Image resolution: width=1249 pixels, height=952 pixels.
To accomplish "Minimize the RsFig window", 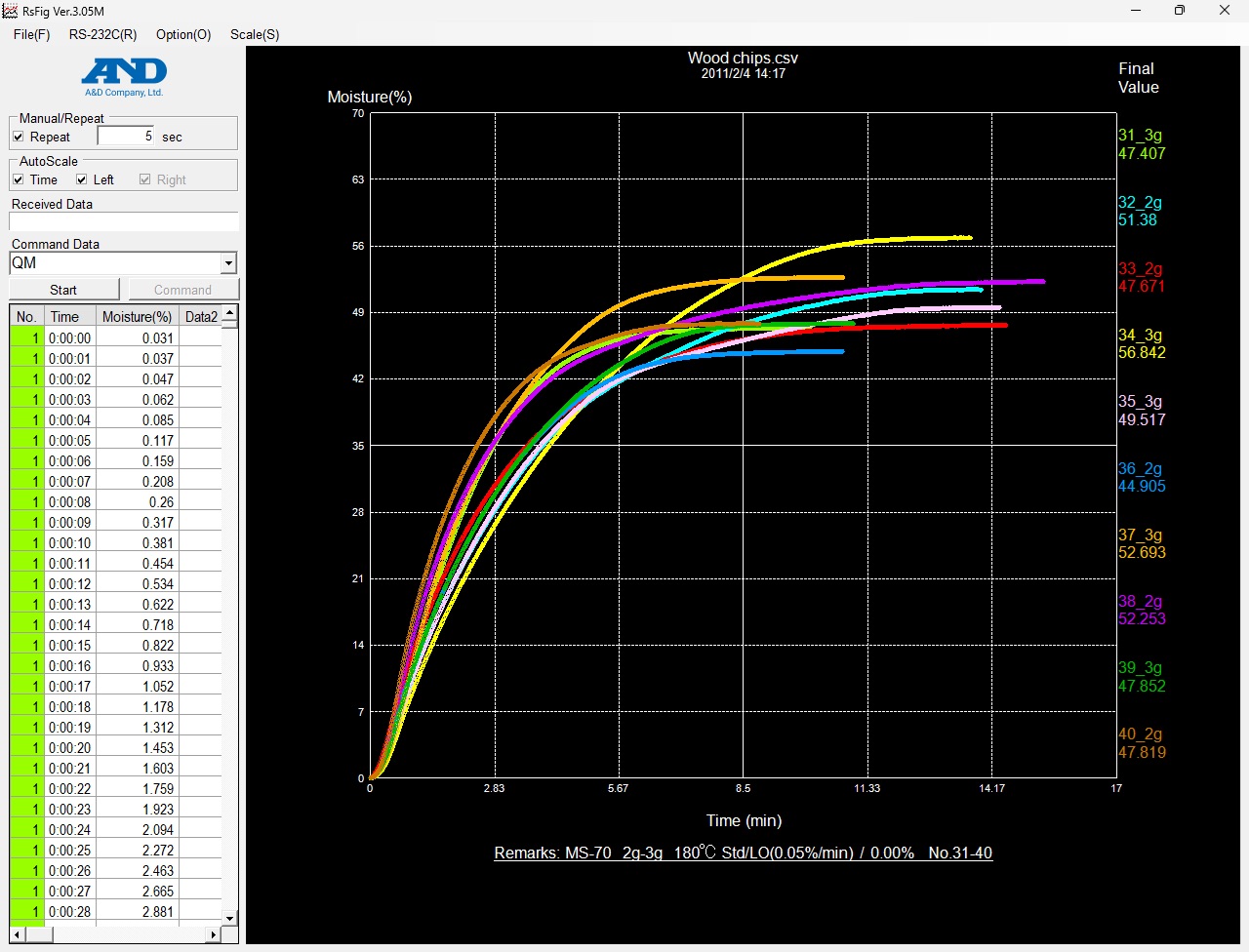I will [1136, 11].
